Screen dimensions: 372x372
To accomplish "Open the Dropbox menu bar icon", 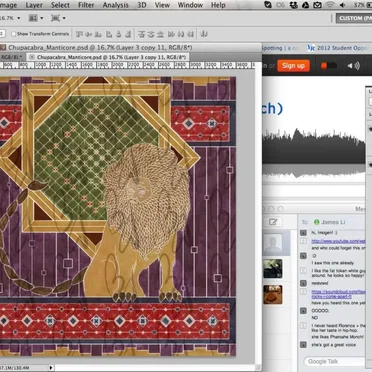I will coord(294,5).
